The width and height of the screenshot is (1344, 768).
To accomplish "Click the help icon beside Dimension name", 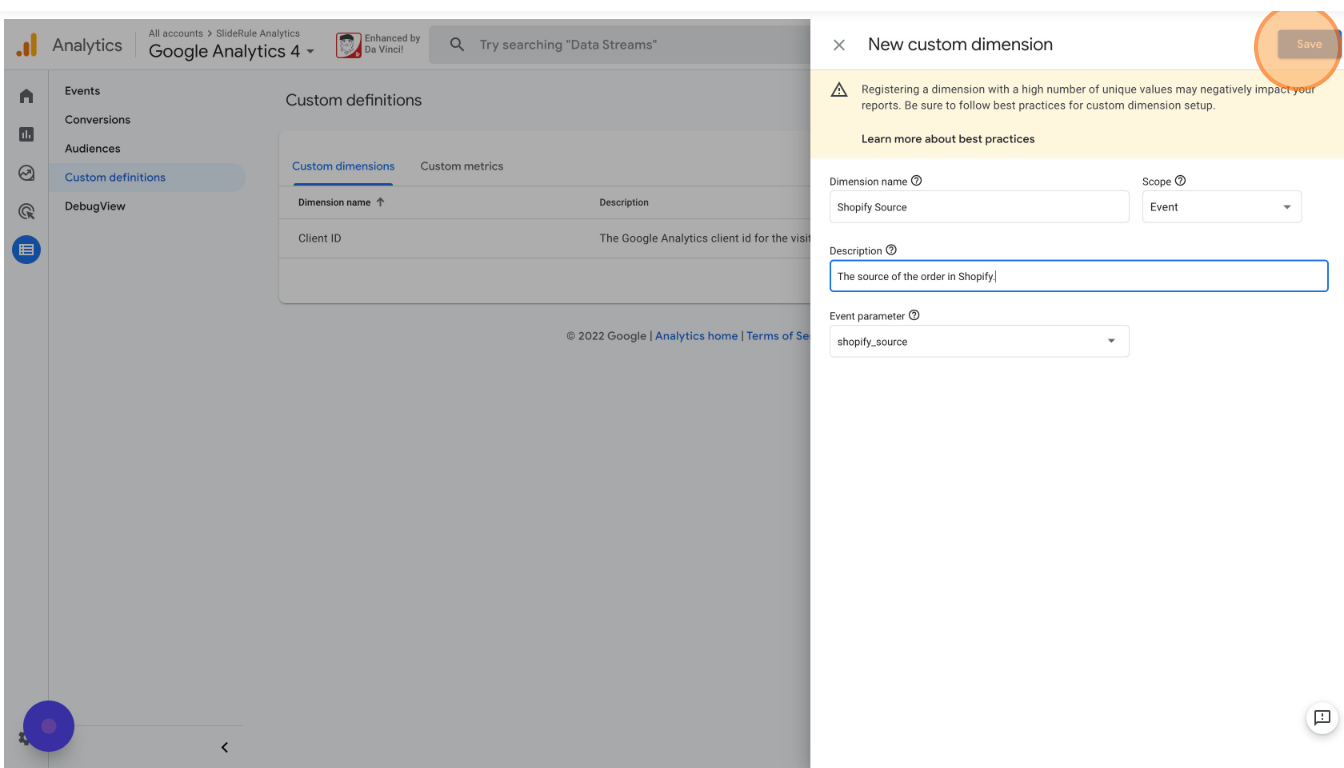I will tap(916, 181).
